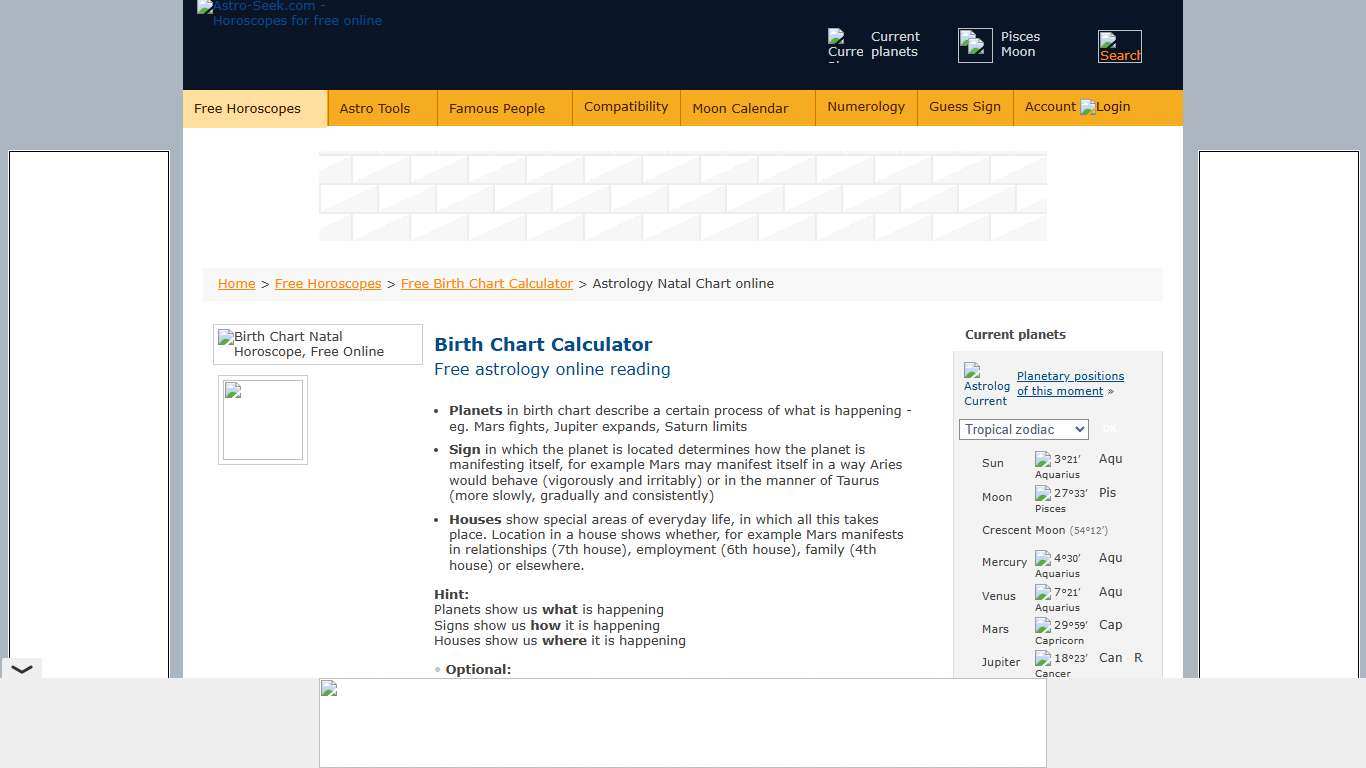This screenshot has width=1366, height=768.
Task: Open the Numerology section
Action: tap(866, 106)
